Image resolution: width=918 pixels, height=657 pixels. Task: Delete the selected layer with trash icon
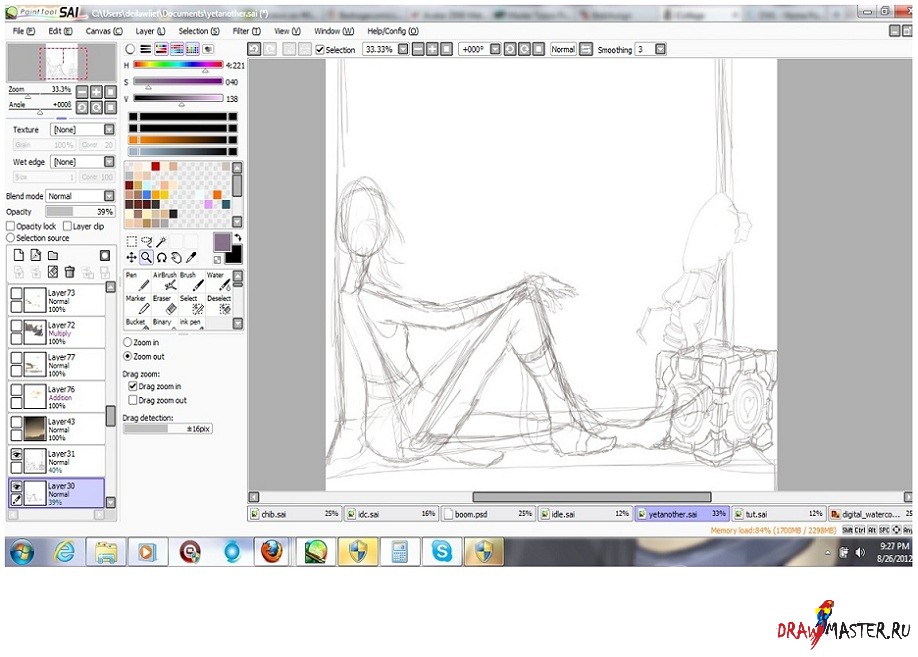(x=70, y=272)
